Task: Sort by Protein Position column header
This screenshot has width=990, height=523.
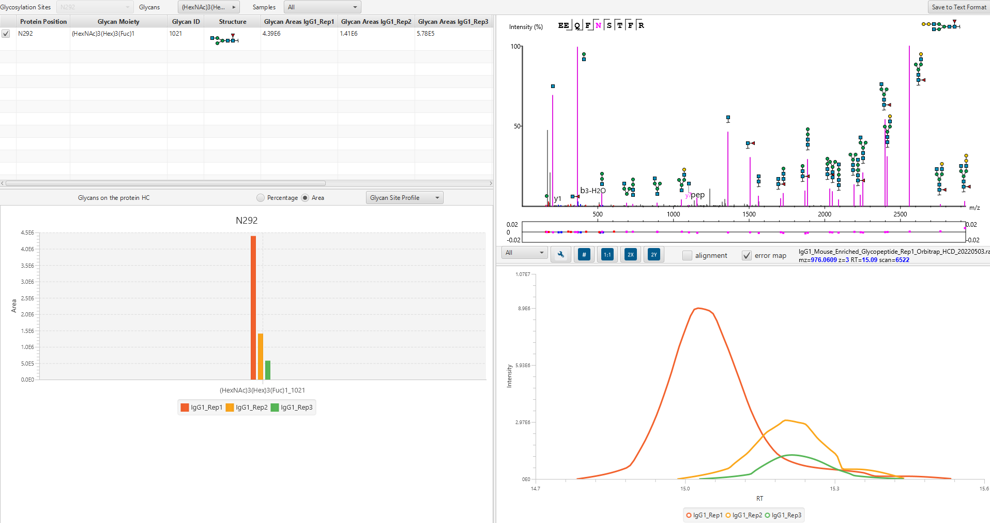Action: coord(43,21)
